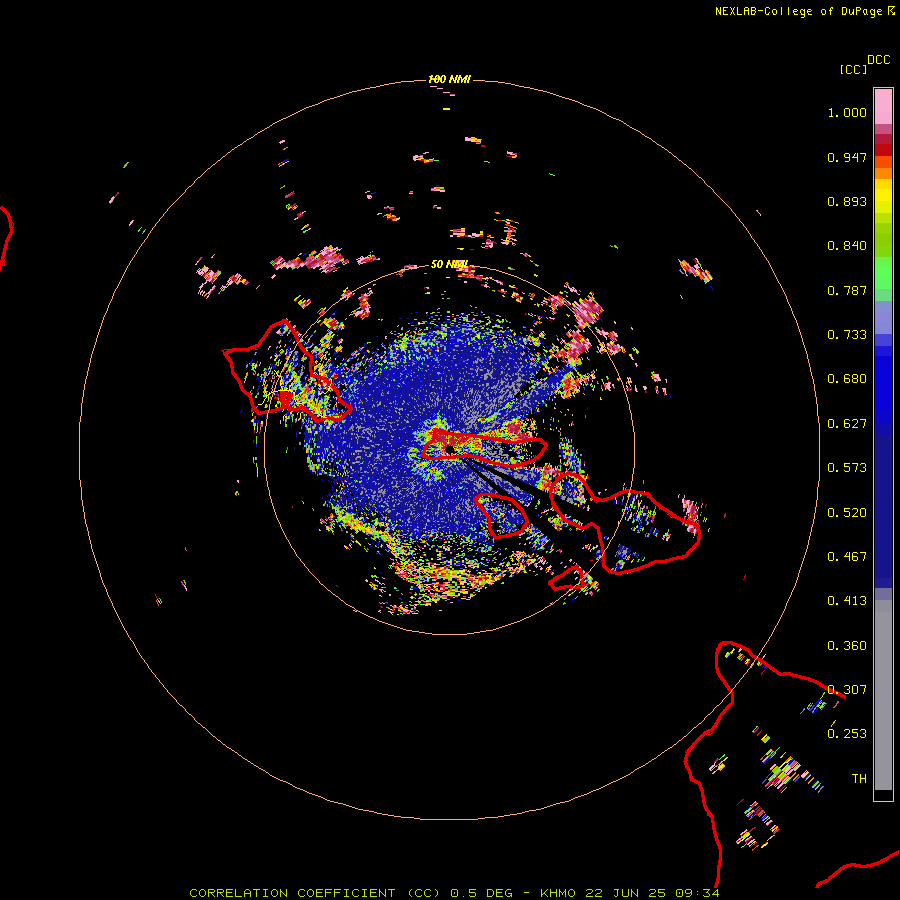This screenshot has height=900, width=900.
Task: Pick the bright green color bar segment
Action: click(883, 273)
